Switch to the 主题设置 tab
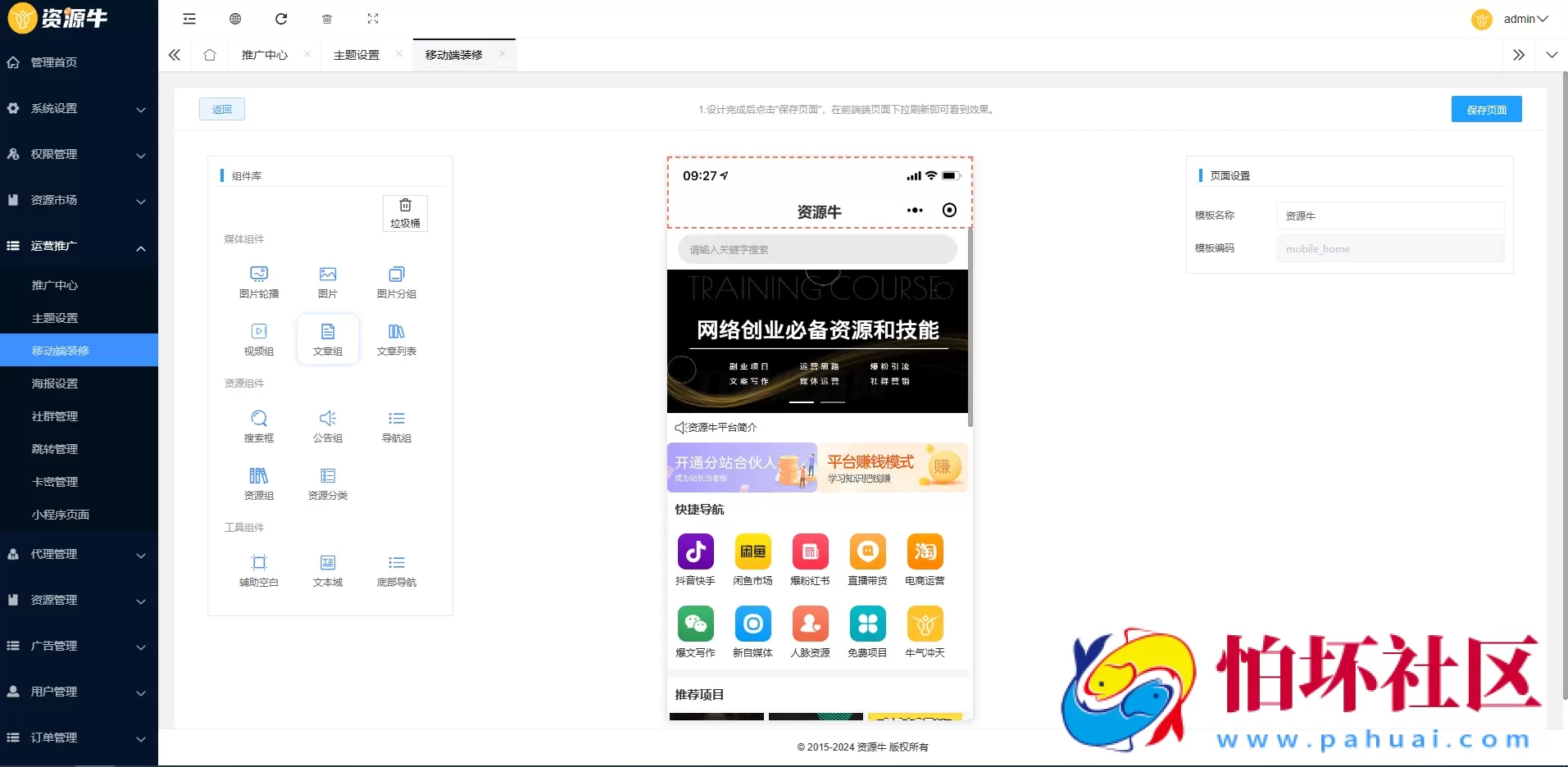This screenshot has width=1568, height=767. (x=356, y=54)
